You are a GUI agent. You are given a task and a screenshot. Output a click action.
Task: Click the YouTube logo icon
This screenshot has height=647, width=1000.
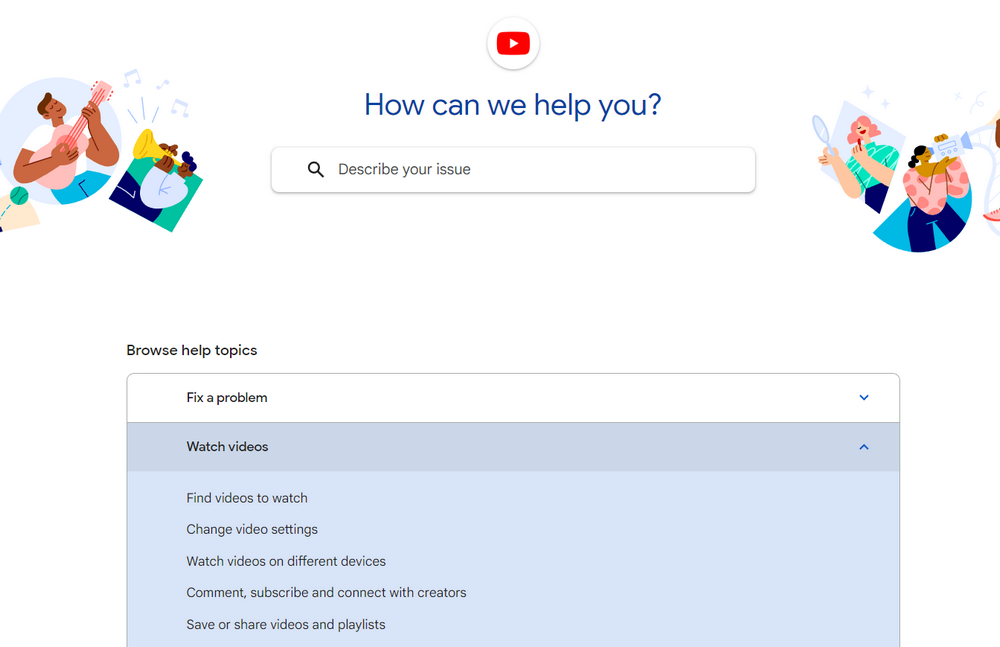pos(513,44)
